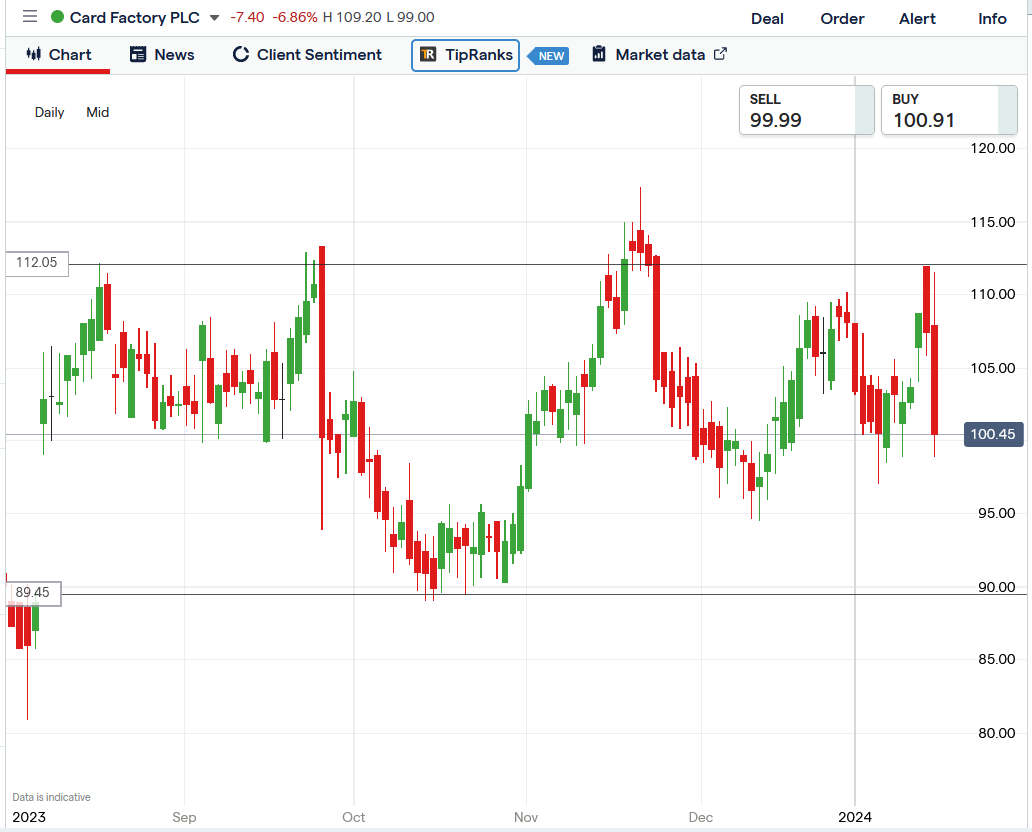Click the Sep label on time axis
Image resolution: width=1032 pixels, height=832 pixels.
click(184, 817)
